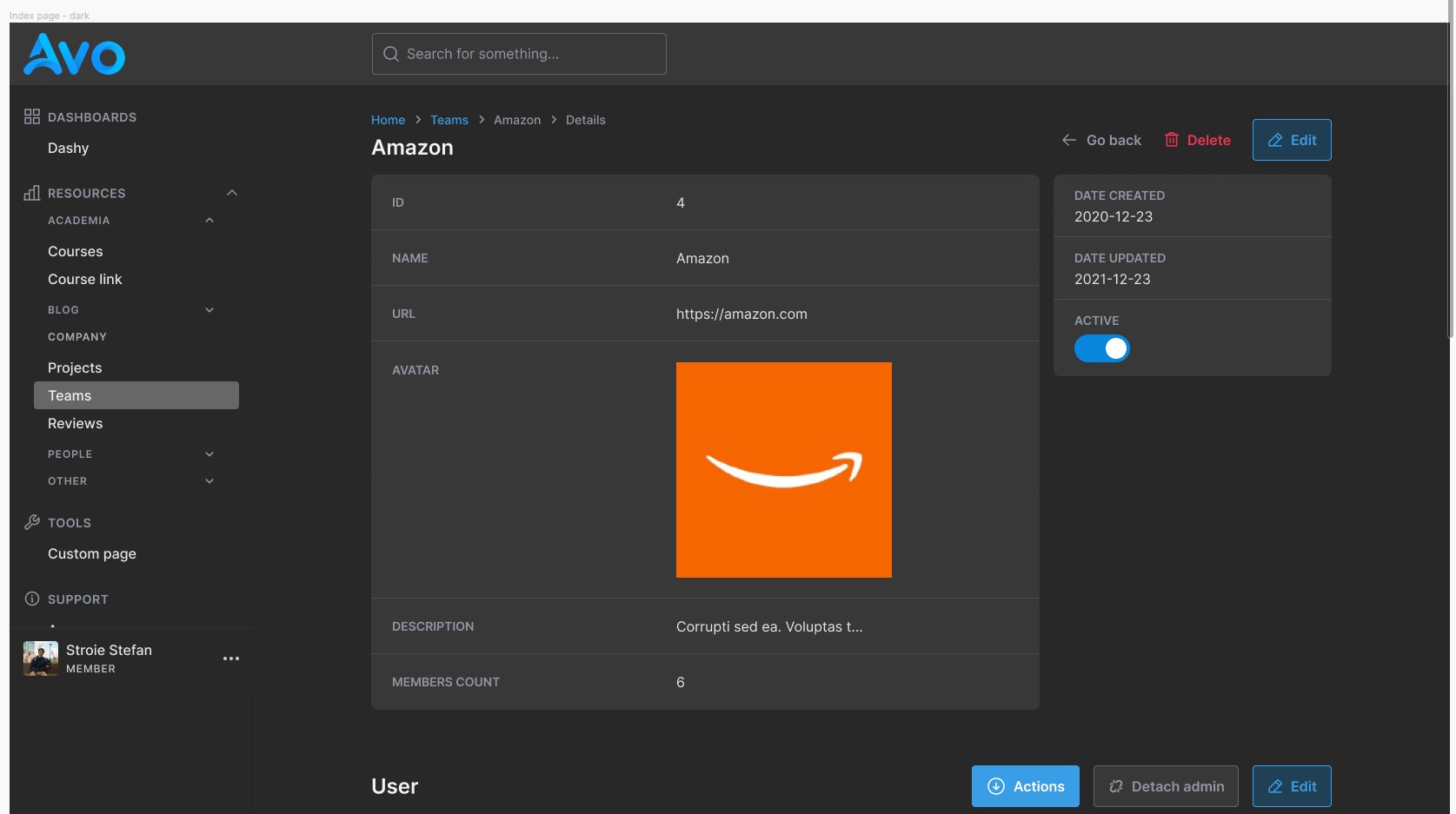The width and height of the screenshot is (1456, 814).
Task: Click Stroie Stefan's profile avatar
Action: (x=41, y=658)
